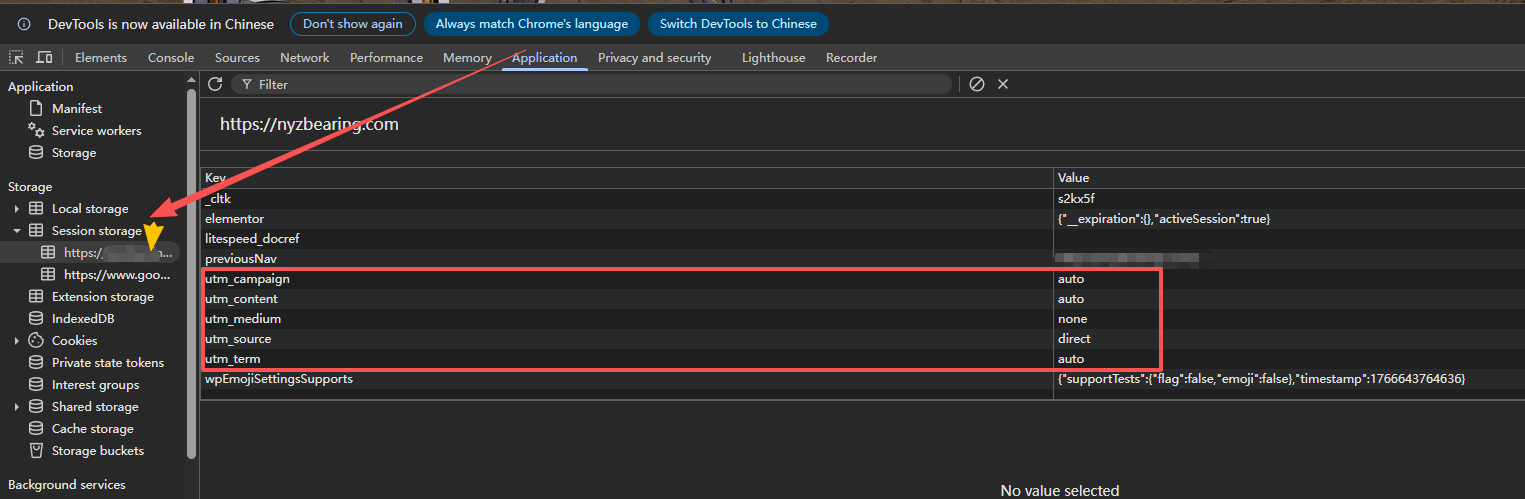Click the Service workers gear icon
This screenshot has height=499, width=1525.
[x=36, y=130]
